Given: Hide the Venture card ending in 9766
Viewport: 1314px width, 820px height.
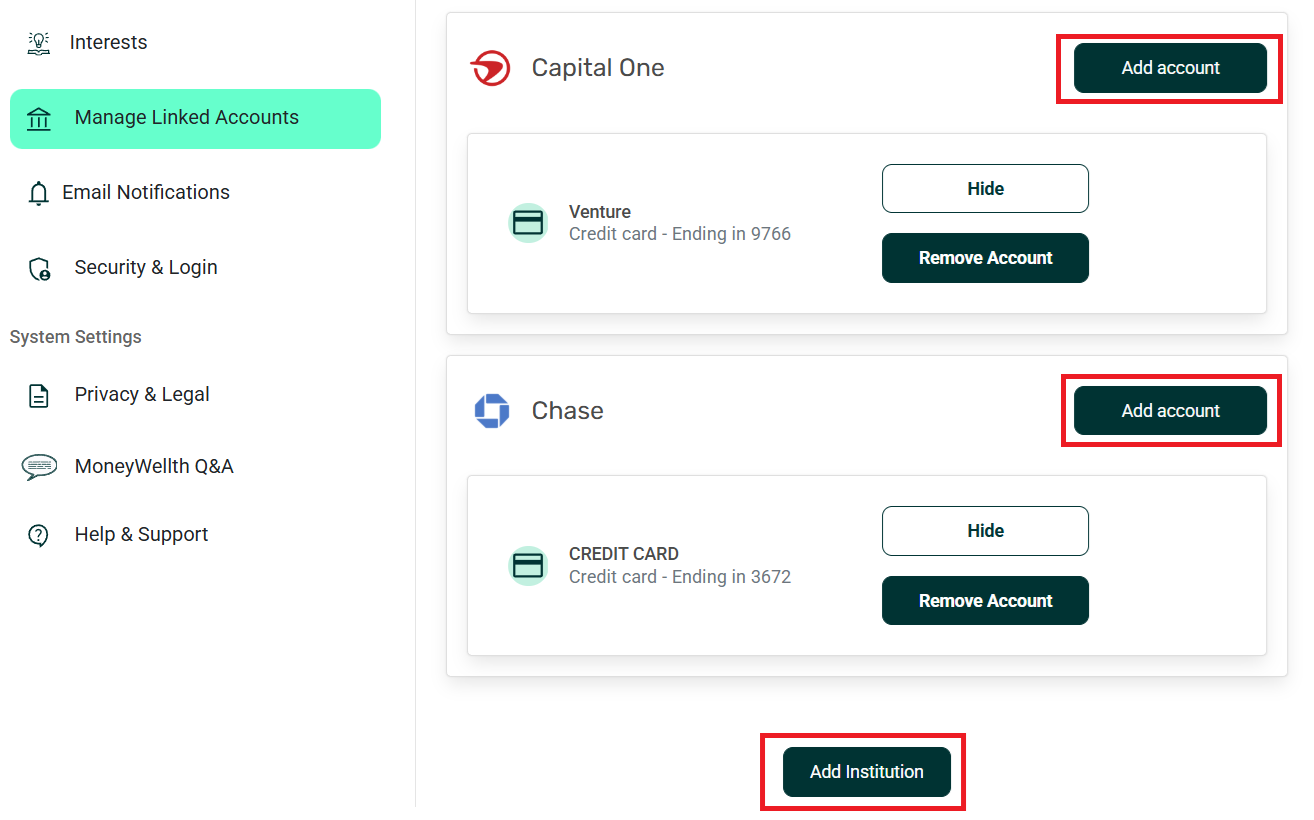Looking at the screenshot, I should (x=985, y=189).
